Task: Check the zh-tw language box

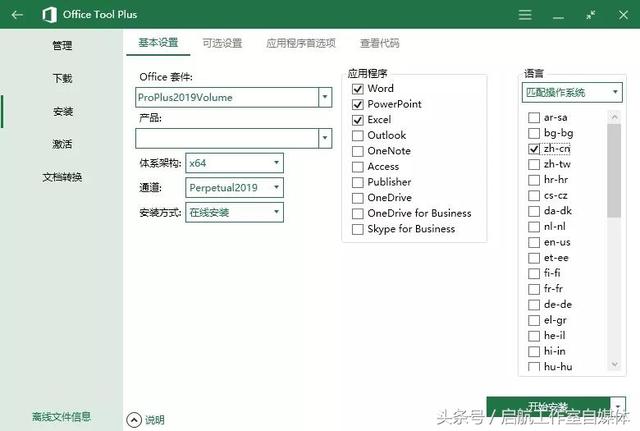Action: point(534,164)
